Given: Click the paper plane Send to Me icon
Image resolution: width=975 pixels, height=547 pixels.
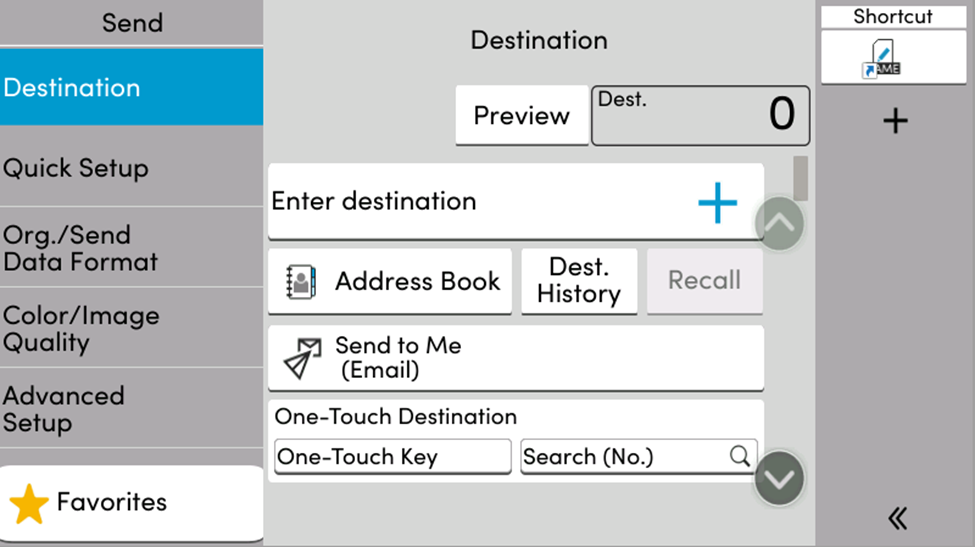Looking at the screenshot, I should pos(303,358).
